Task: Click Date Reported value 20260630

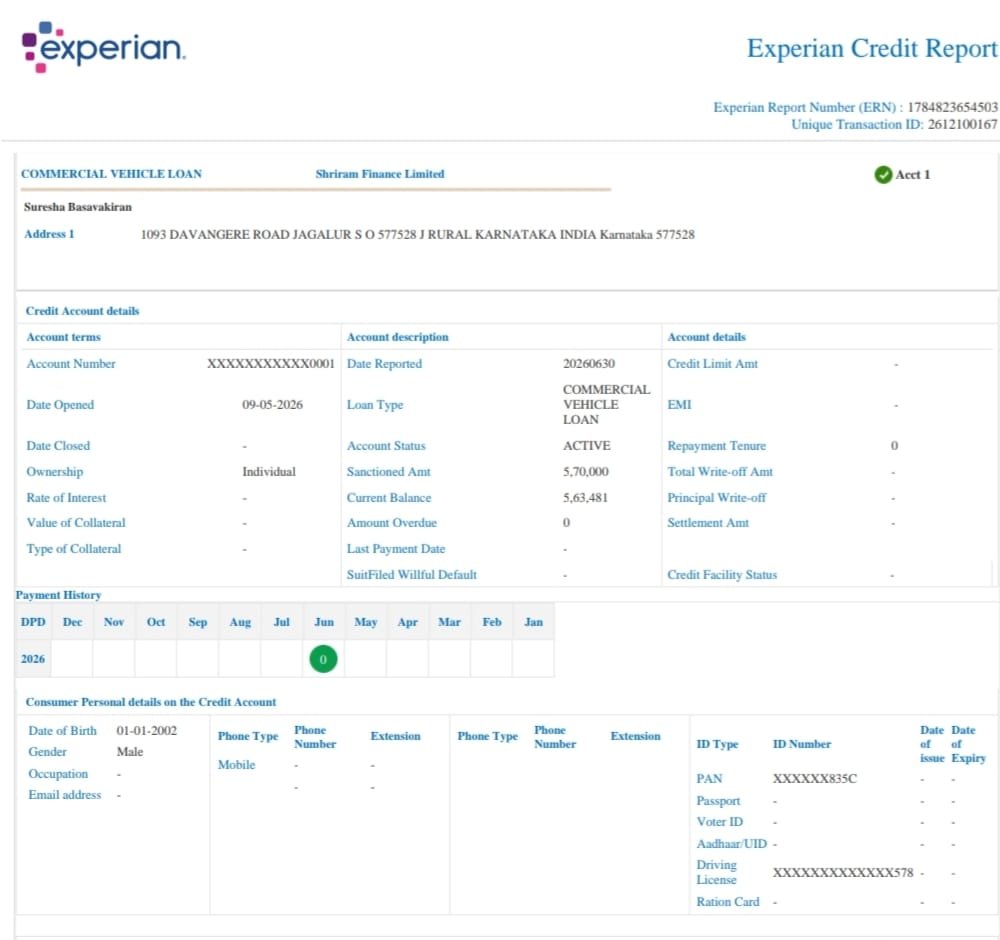Action: [x=589, y=364]
